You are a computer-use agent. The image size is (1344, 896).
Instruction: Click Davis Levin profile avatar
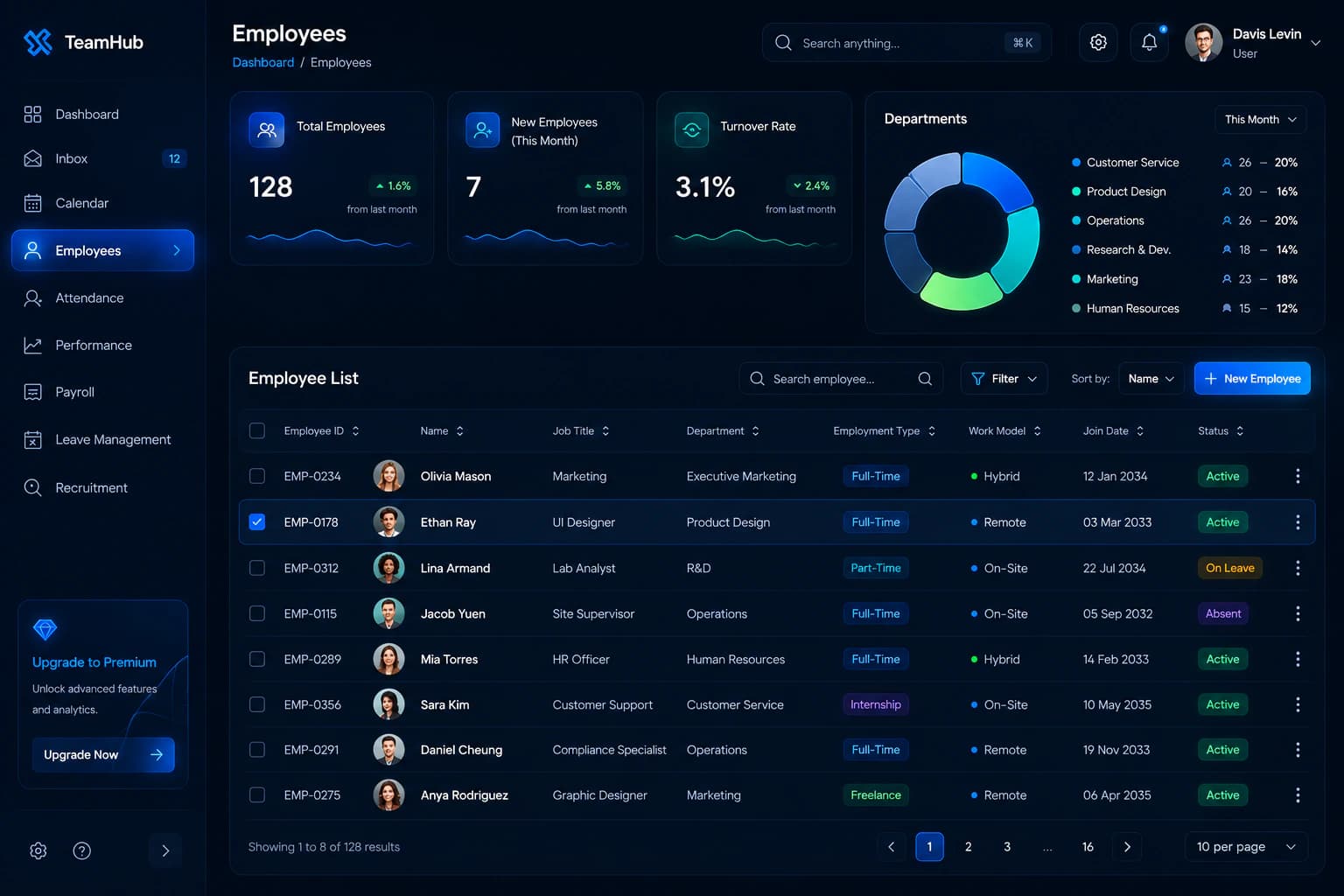tap(1204, 42)
